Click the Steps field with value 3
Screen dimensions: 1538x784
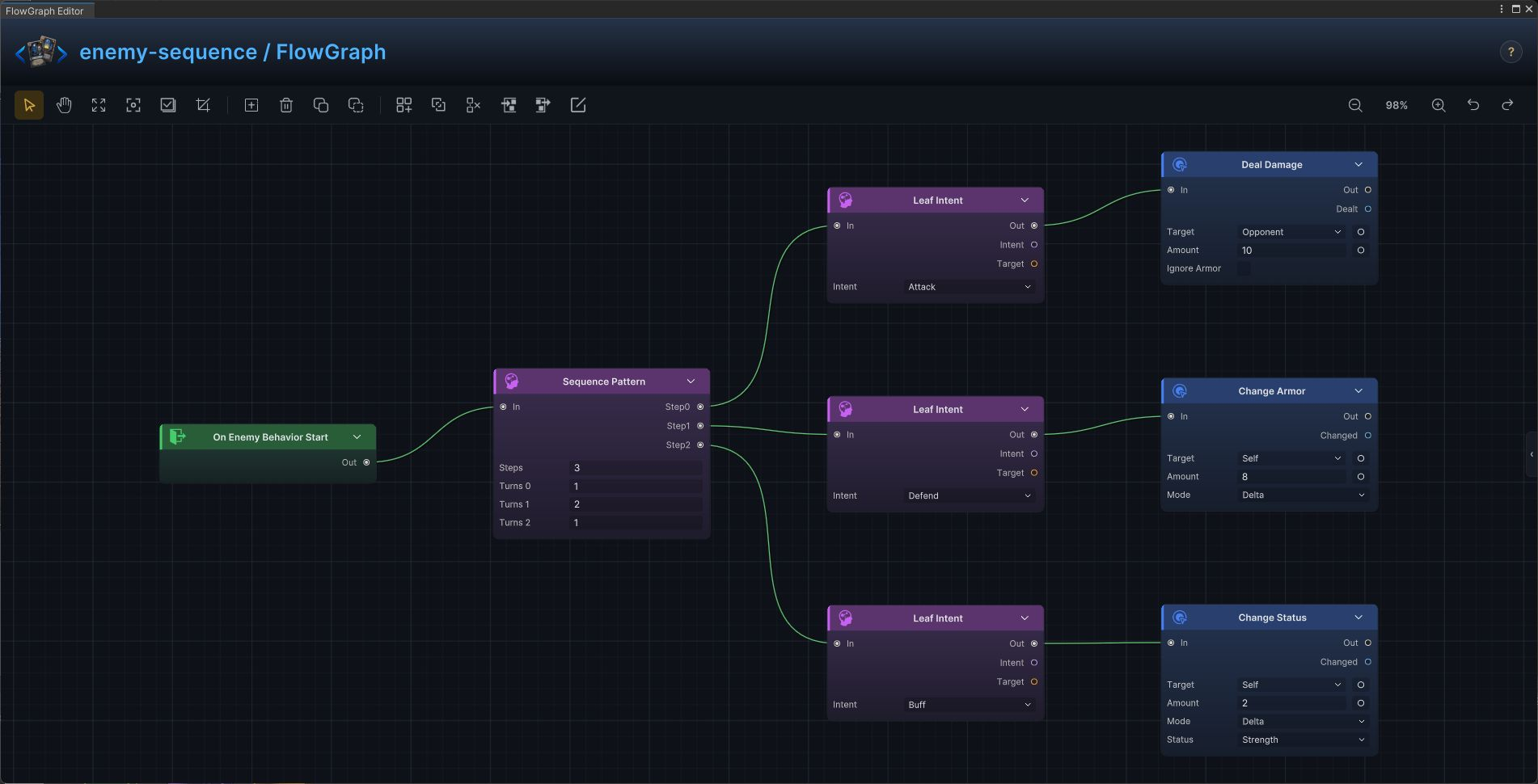pos(636,468)
